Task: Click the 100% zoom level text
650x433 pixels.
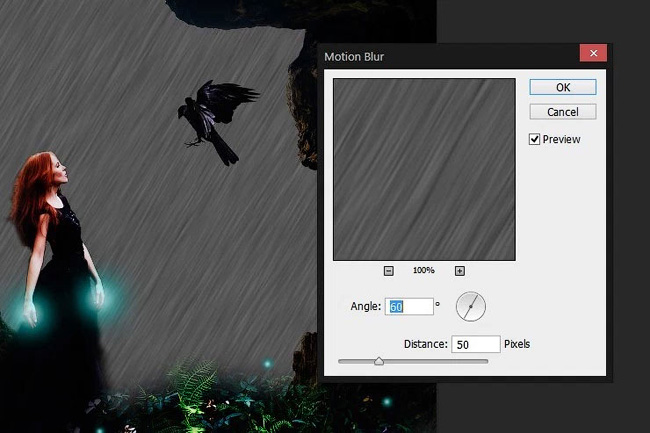Action: point(424,271)
